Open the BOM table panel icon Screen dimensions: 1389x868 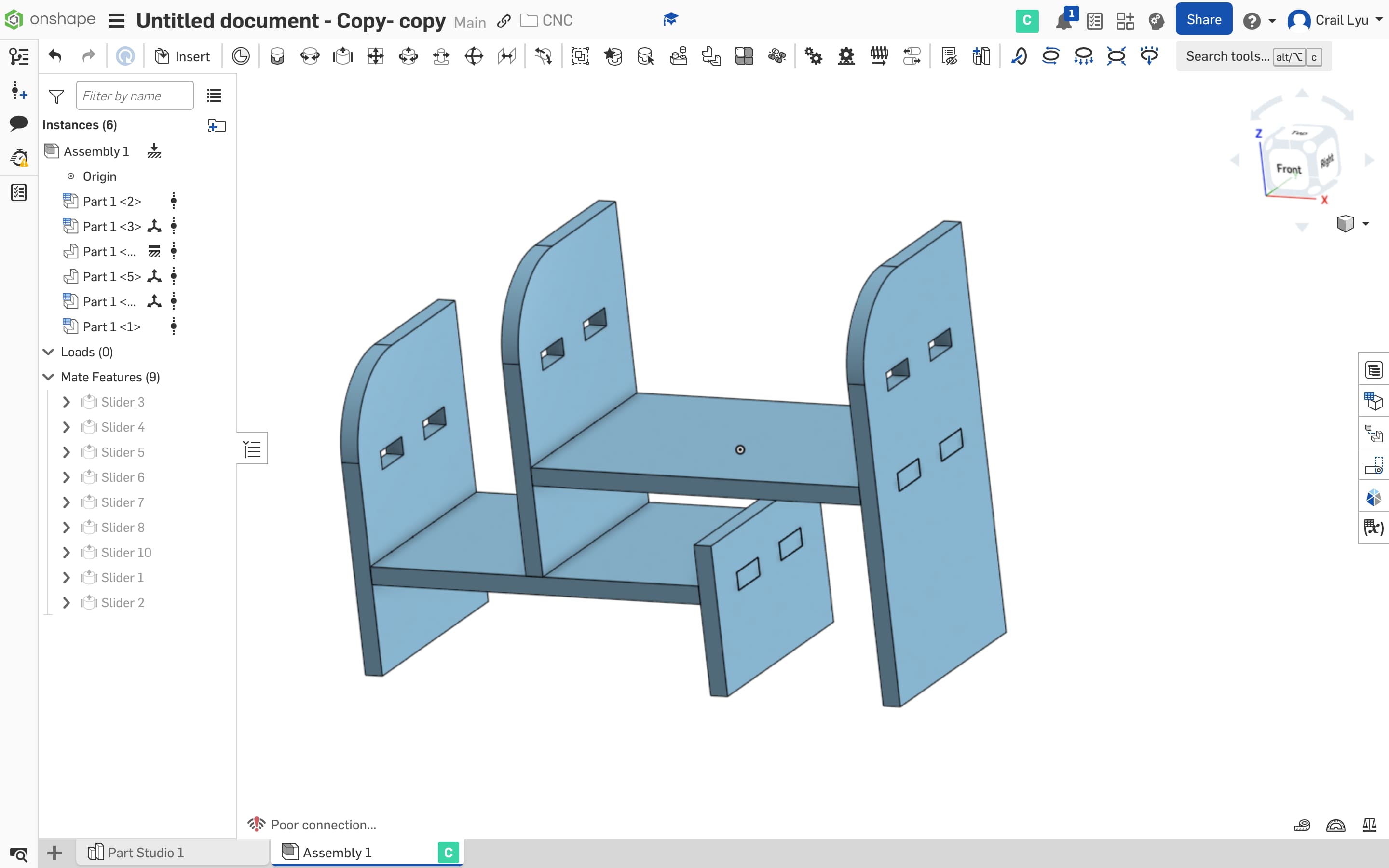pos(1374,370)
